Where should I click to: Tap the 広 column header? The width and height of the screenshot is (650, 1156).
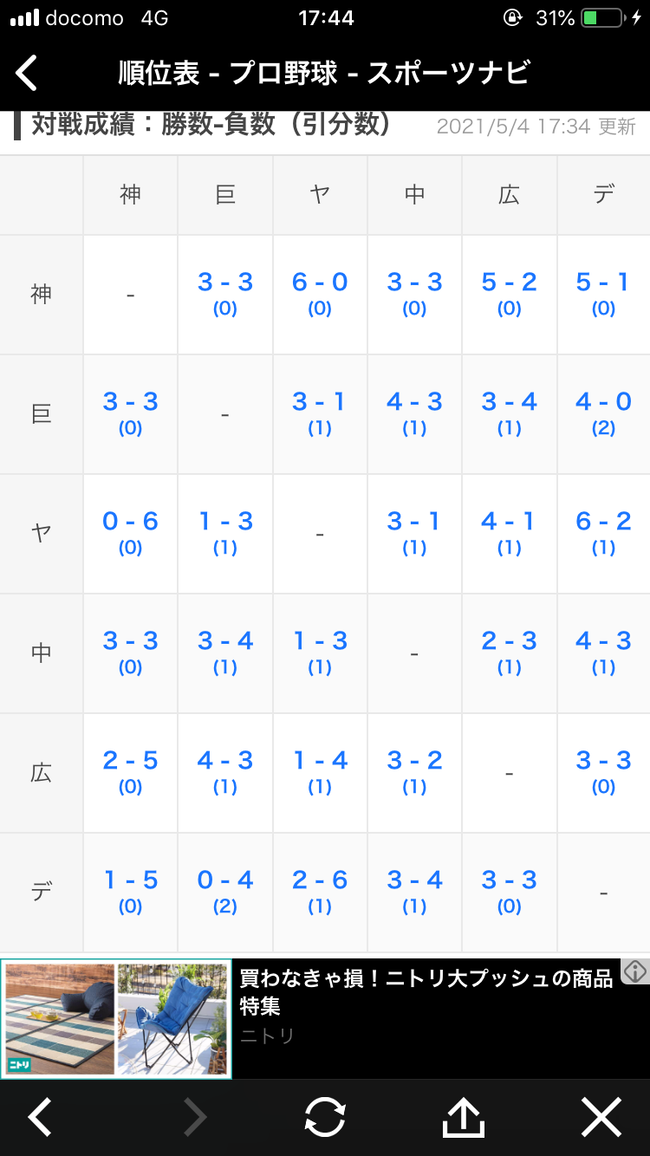click(509, 195)
